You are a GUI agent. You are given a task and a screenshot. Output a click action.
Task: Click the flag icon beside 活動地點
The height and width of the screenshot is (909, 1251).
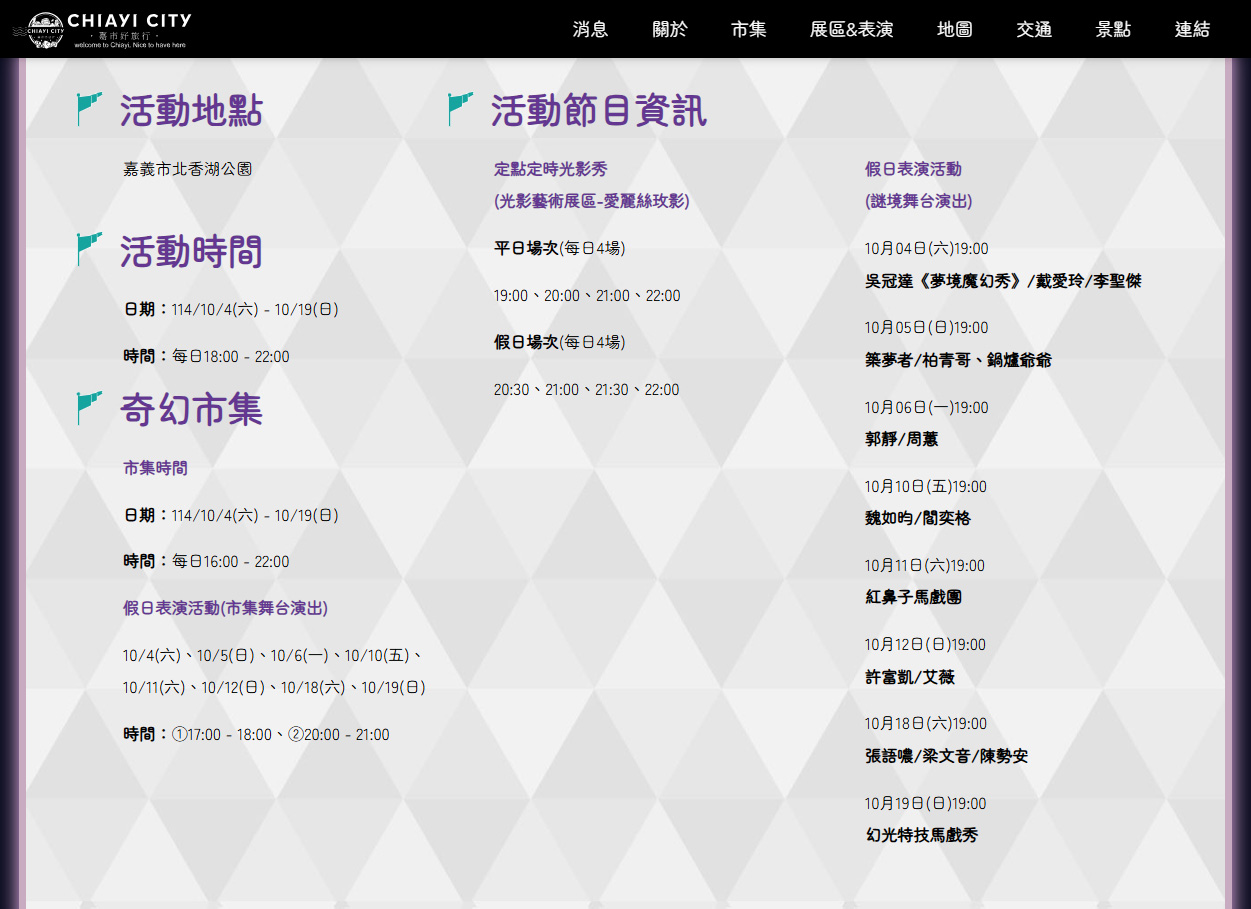coord(90,109)
